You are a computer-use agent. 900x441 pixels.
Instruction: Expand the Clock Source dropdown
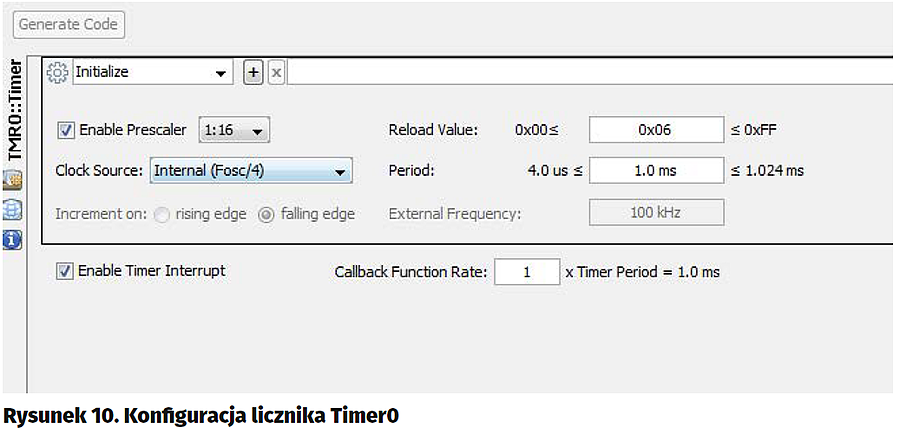251,171
